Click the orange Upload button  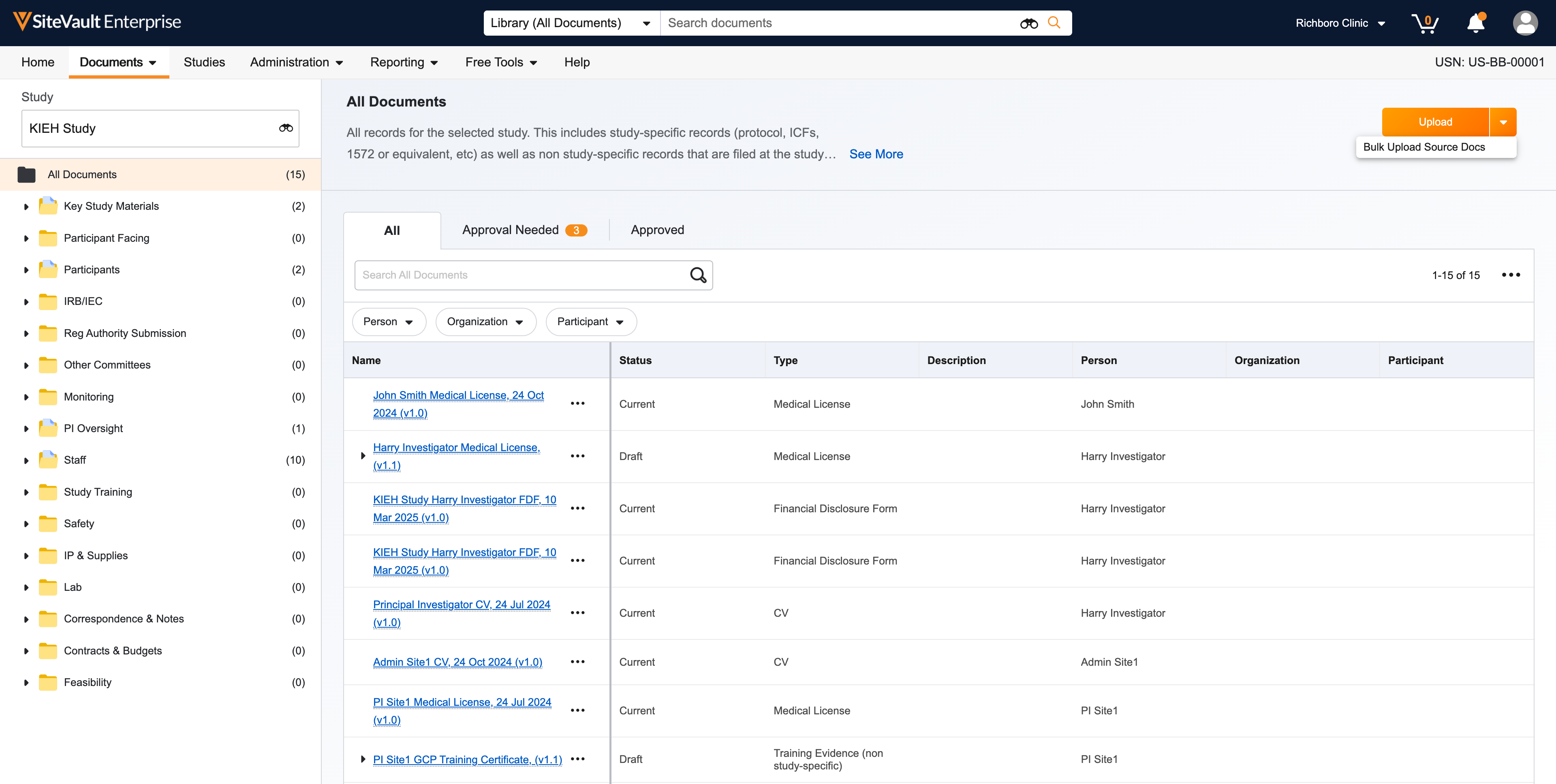tap(1435, 122)
